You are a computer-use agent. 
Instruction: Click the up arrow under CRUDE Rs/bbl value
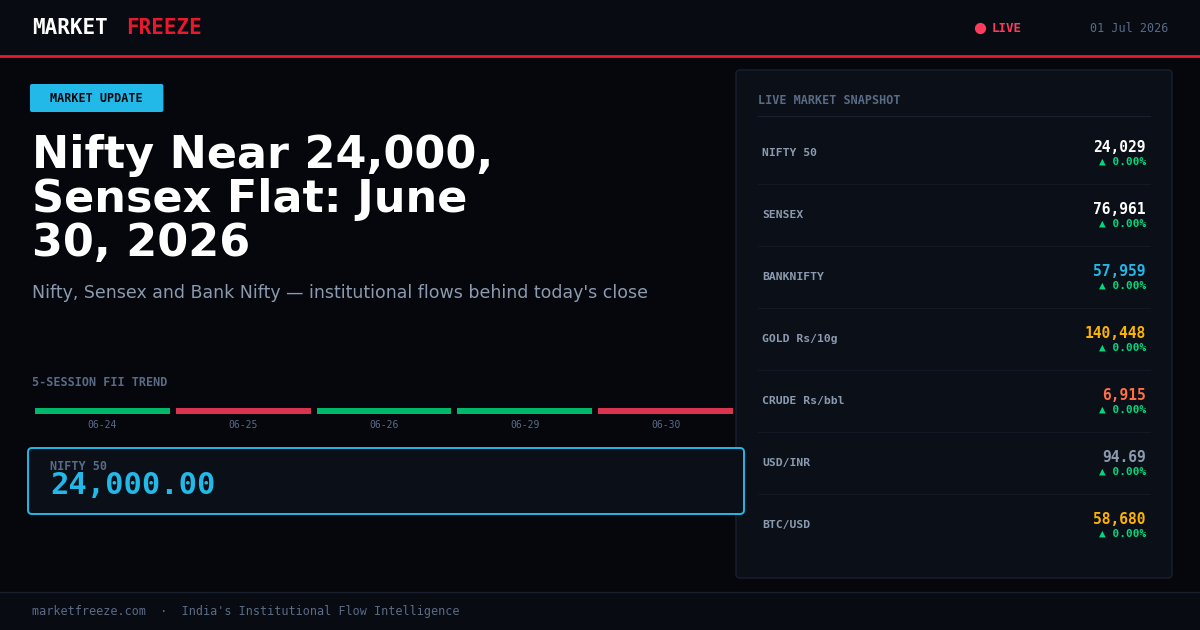1103,410
